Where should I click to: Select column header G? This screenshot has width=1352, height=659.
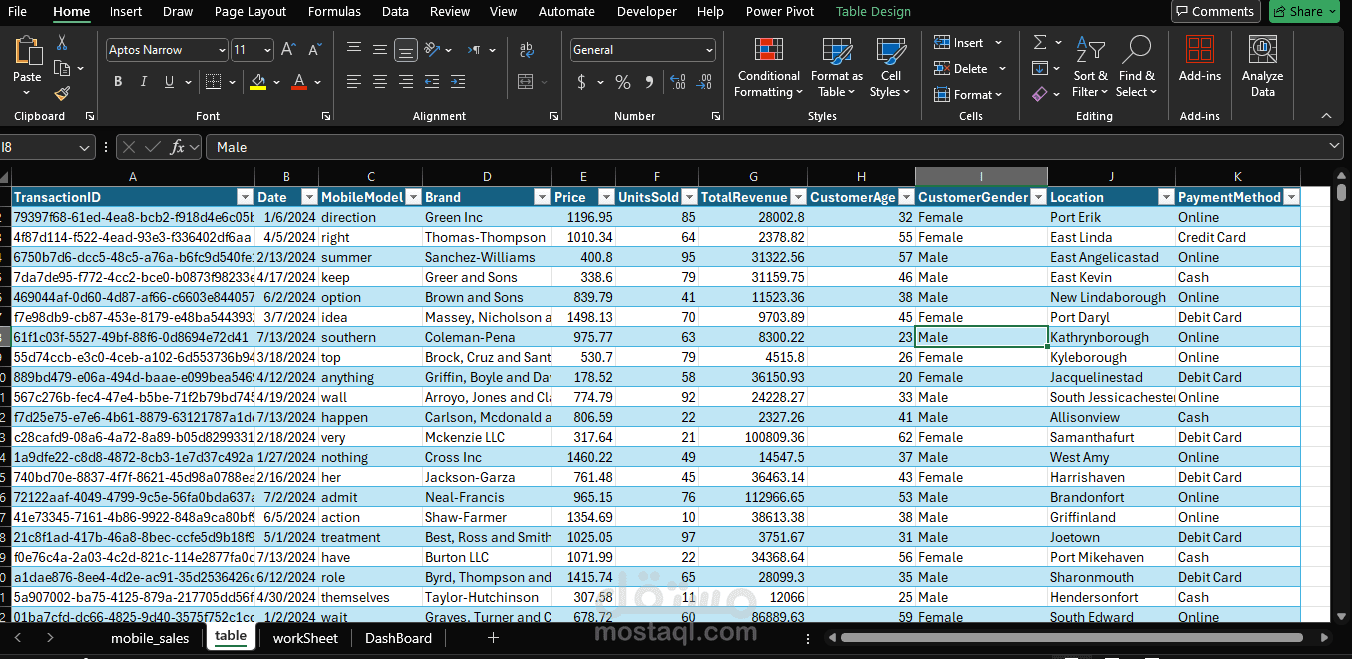[753, 176]
